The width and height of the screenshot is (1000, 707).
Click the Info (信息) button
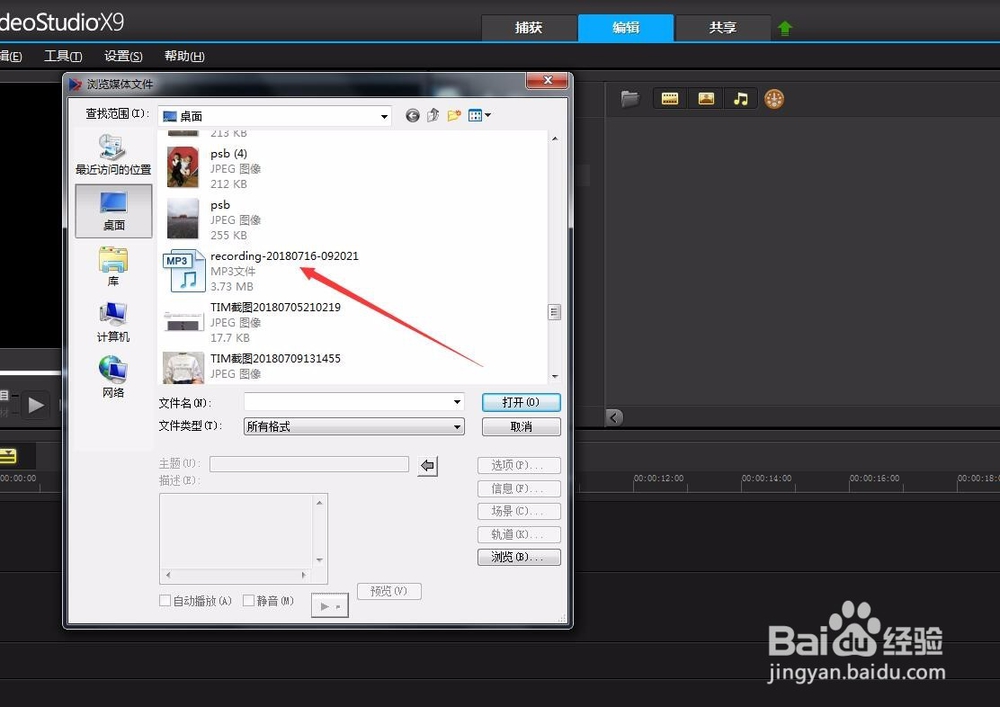tap(518, 488)
